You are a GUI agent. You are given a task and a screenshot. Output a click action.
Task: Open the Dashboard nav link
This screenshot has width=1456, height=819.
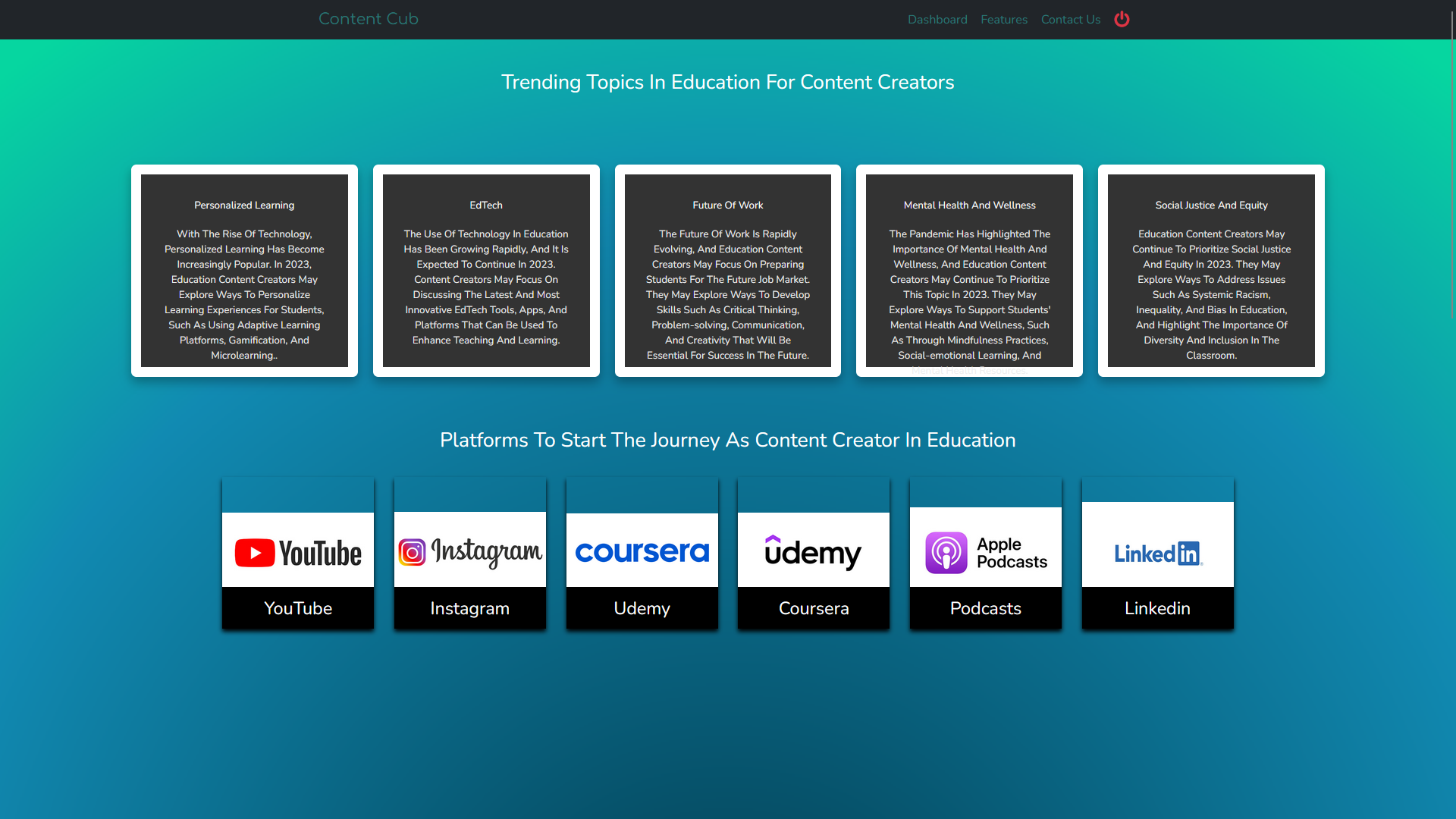[x=937, y=20]
